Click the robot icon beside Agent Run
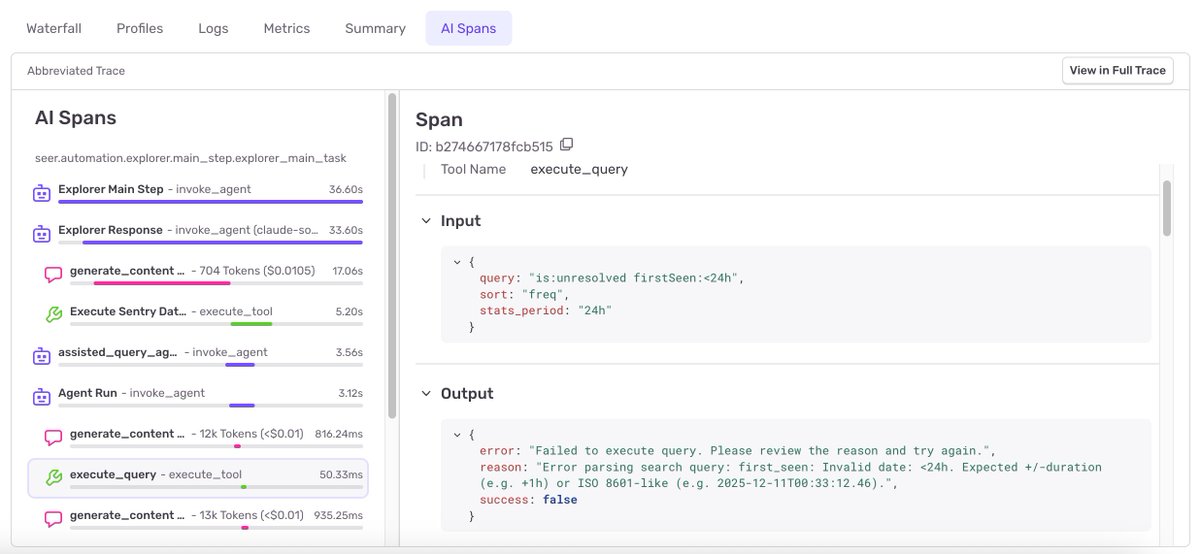Viewport: 1200px width, 554px height. tap(42, 397)
